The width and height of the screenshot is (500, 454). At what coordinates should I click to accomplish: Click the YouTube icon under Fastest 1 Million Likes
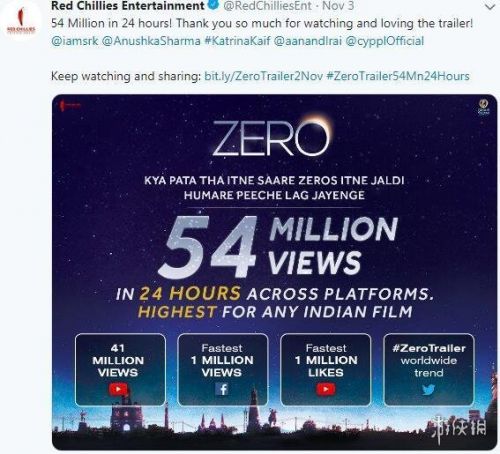pyautogui.click(x=326, y=389)
